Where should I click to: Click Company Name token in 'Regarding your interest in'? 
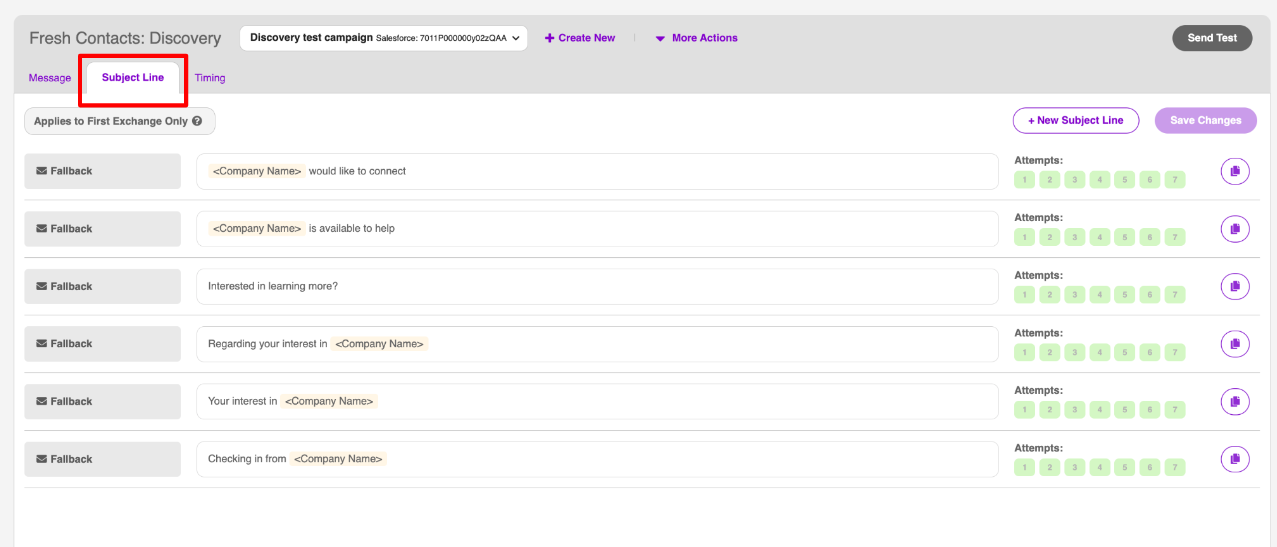pos(379,344)
